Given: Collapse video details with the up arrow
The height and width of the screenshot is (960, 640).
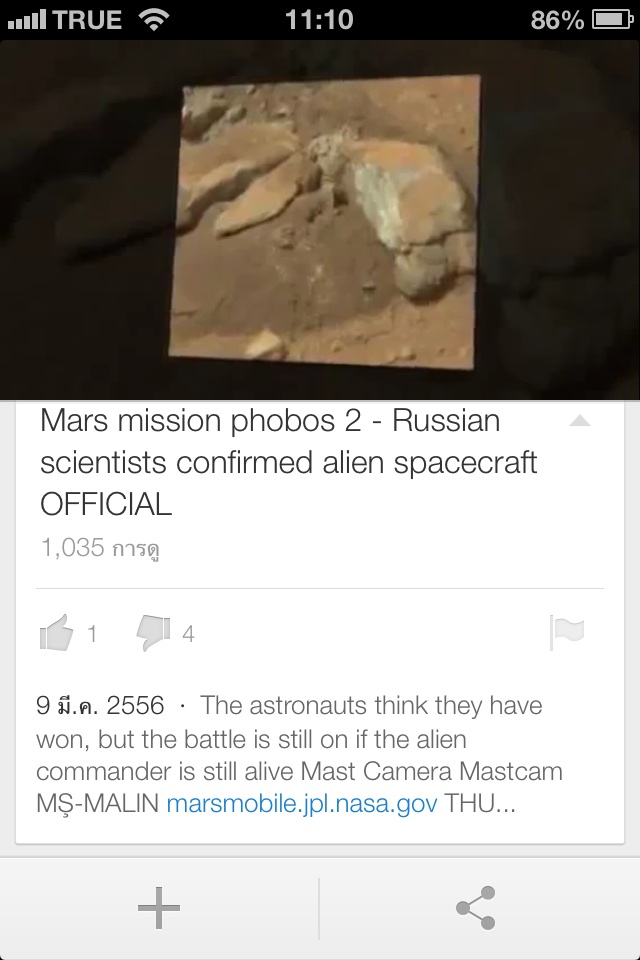Looking at the screenshot, I should coord(579,420).
